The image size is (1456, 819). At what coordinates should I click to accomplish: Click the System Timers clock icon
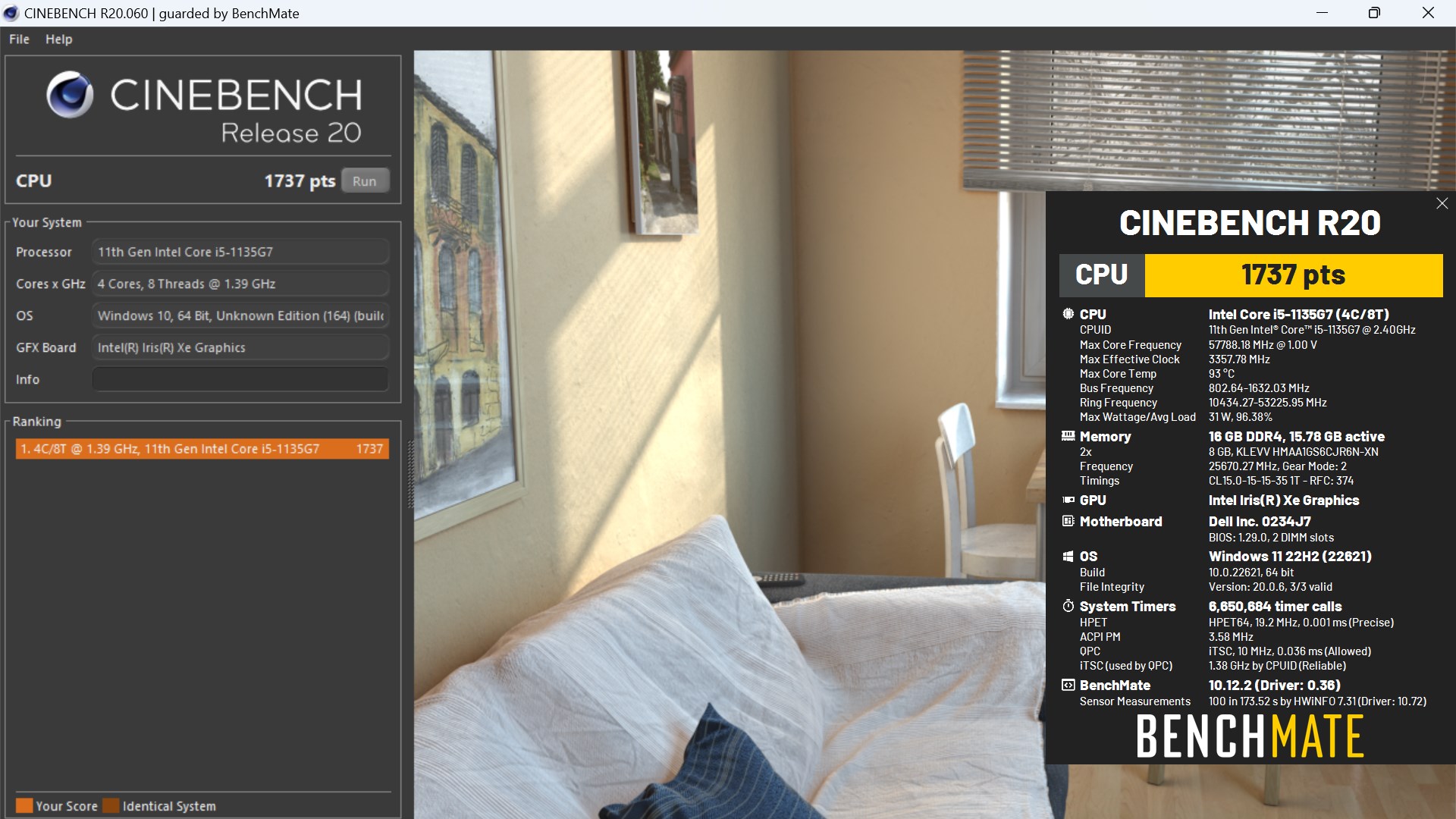[1068, 606]
